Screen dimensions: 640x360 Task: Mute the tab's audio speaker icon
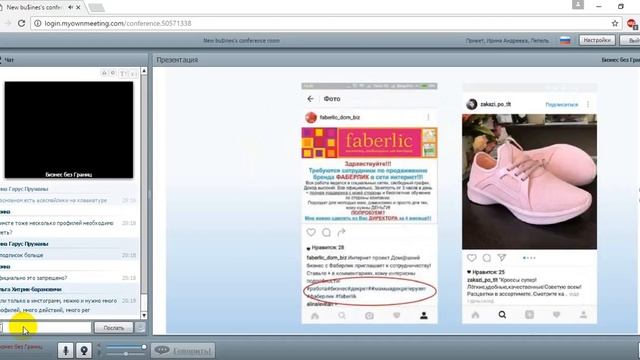tap(70, 7)
